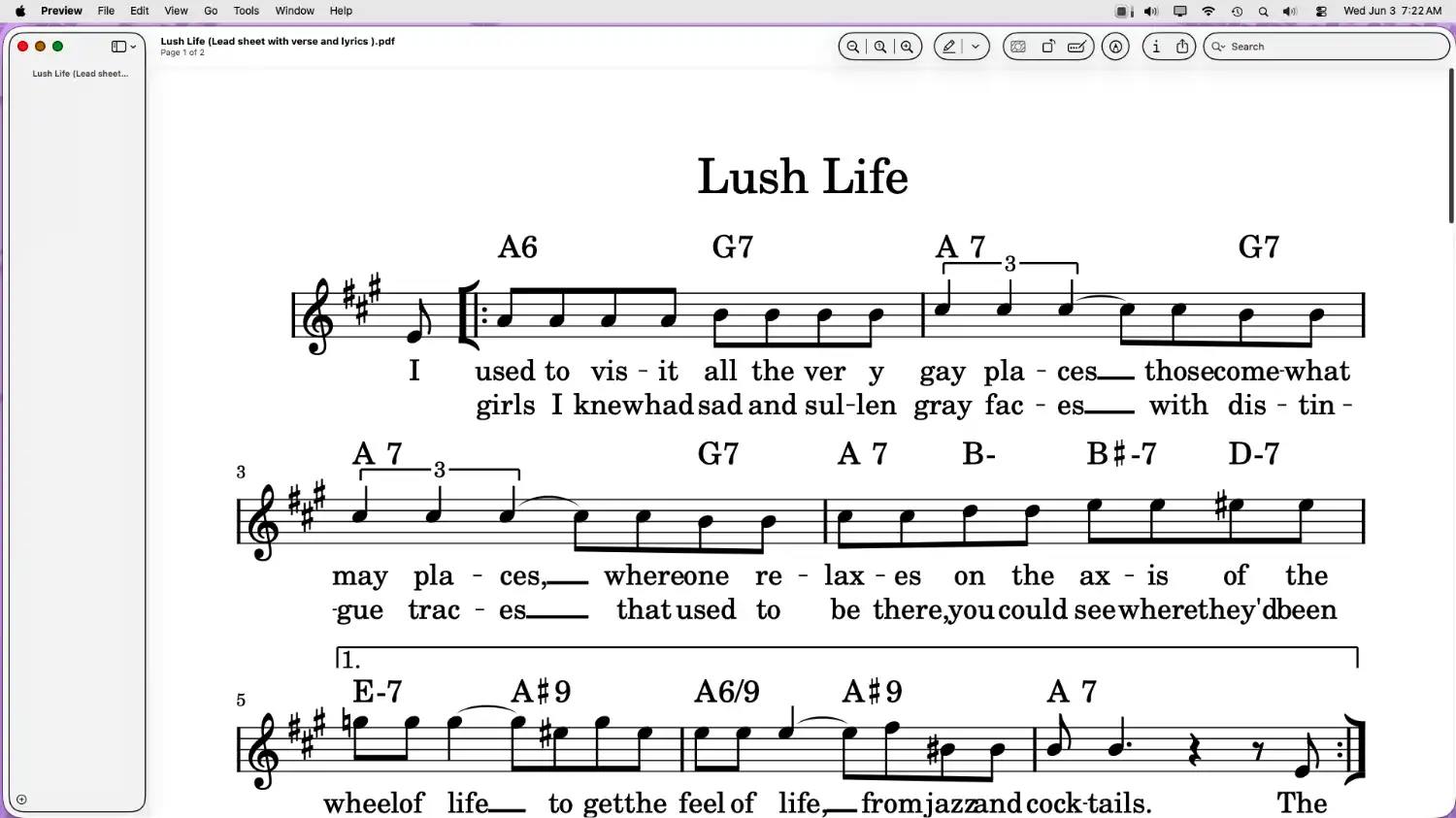Open the Wi-Fi status menu
The image size is (1456, 818).
coord(1208,12)
